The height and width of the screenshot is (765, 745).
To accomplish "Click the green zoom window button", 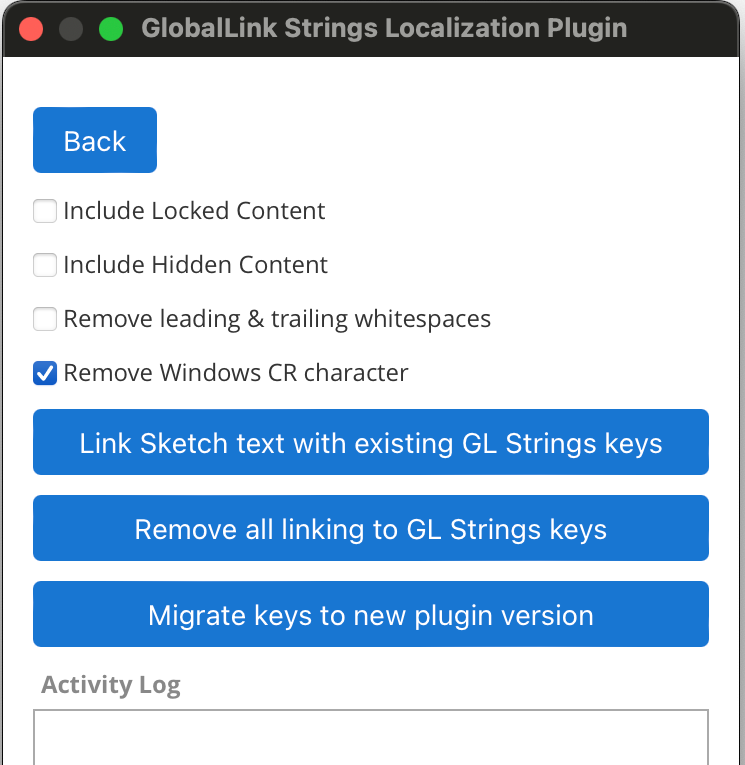I will [x=111, y=29].
